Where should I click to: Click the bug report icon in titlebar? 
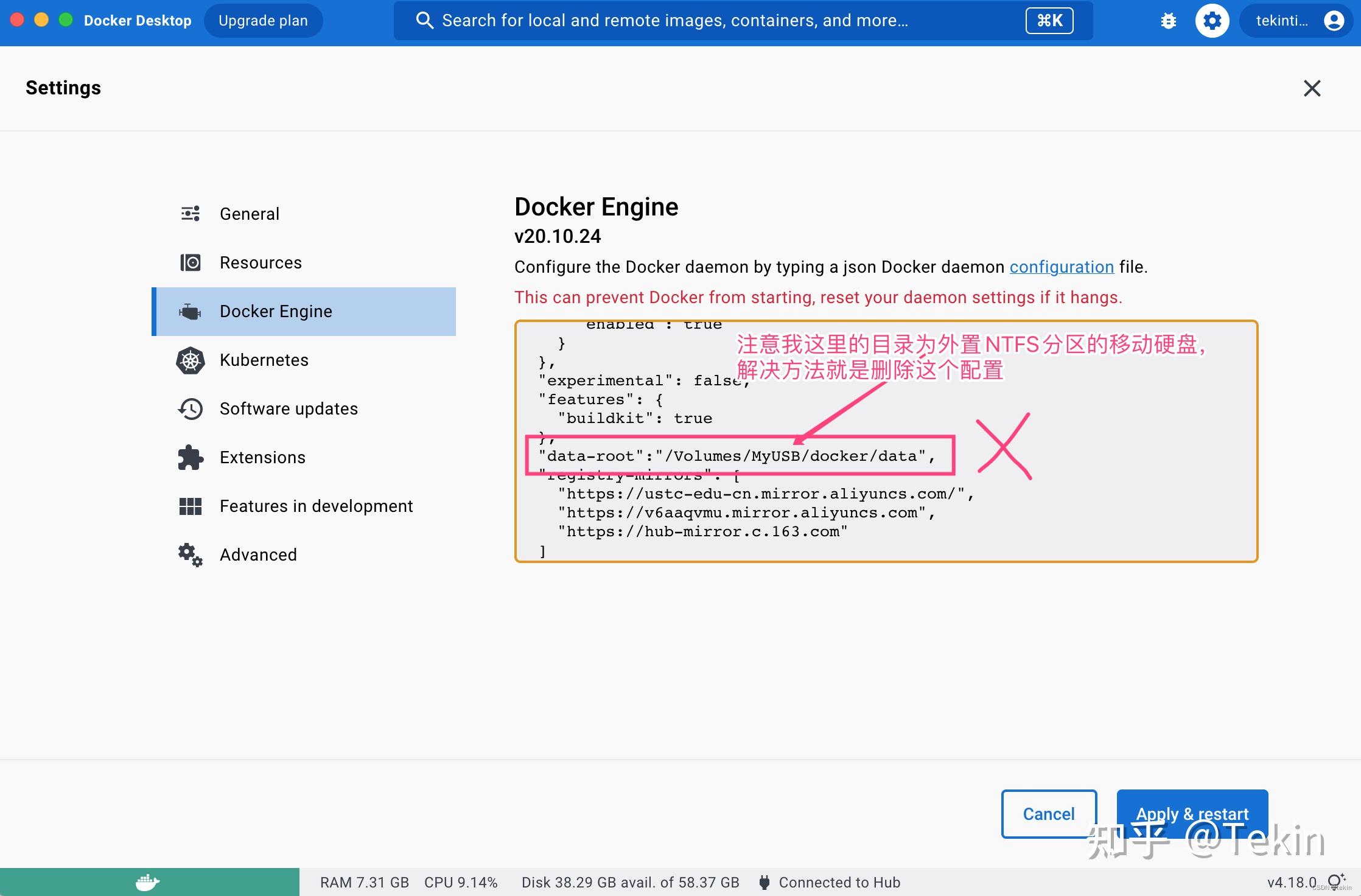pos(1168,20)
